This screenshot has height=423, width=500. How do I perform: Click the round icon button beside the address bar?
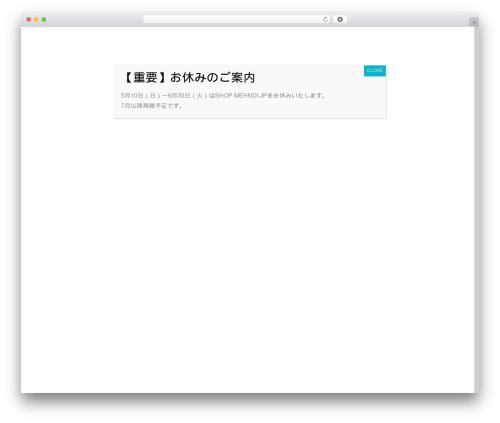pyautogui.click(x=340, y=20)
